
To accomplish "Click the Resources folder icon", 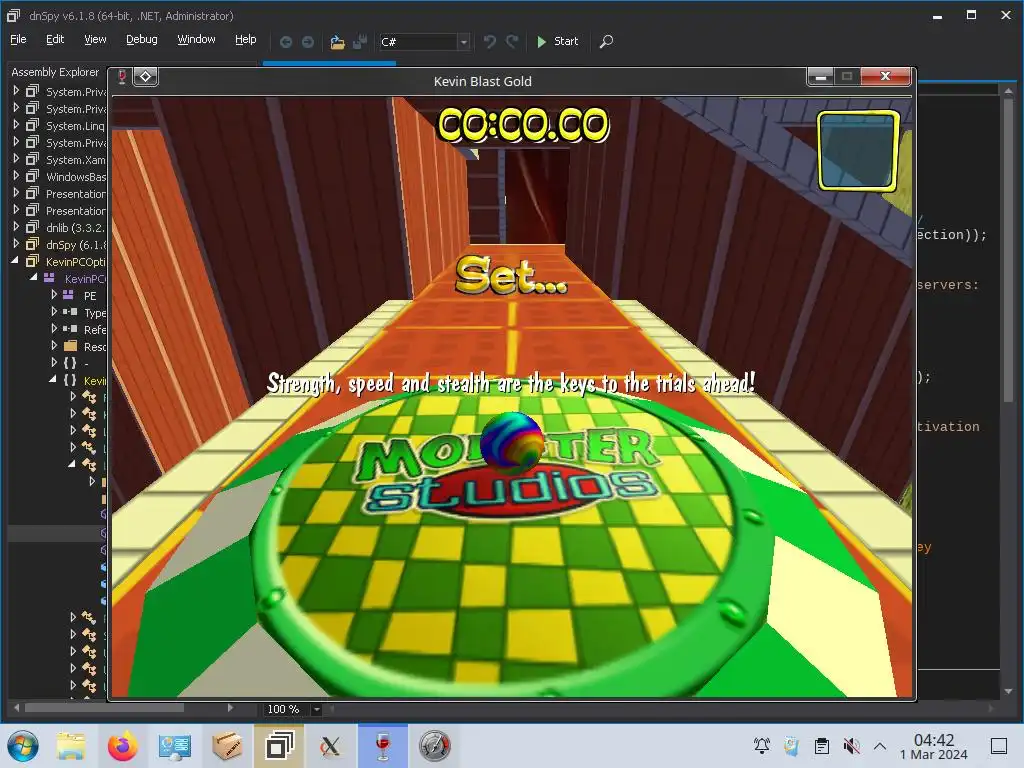I will [71, 345].
